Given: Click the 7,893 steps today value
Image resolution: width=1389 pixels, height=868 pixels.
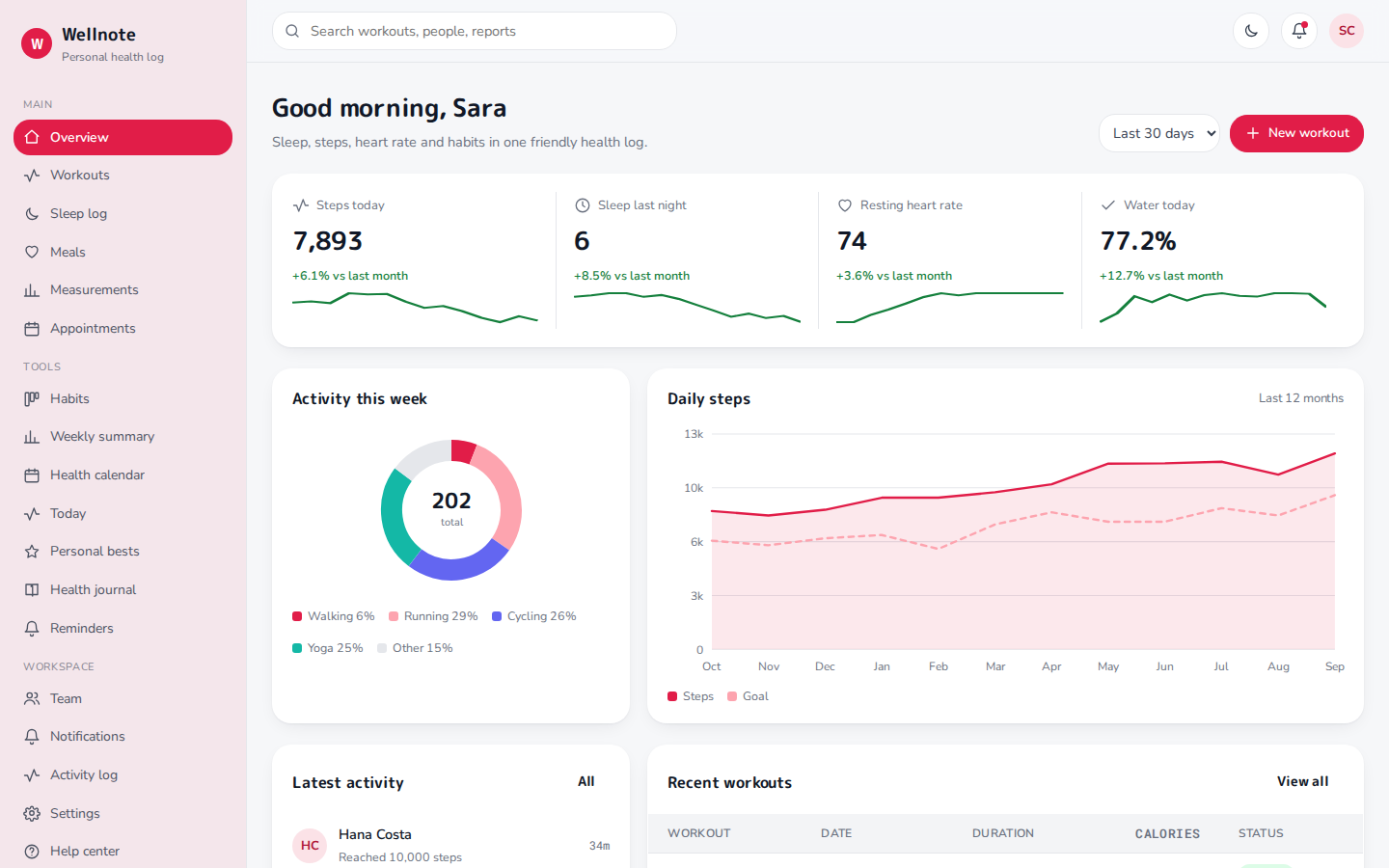Looking at the screenshot, I should point(328,241).
